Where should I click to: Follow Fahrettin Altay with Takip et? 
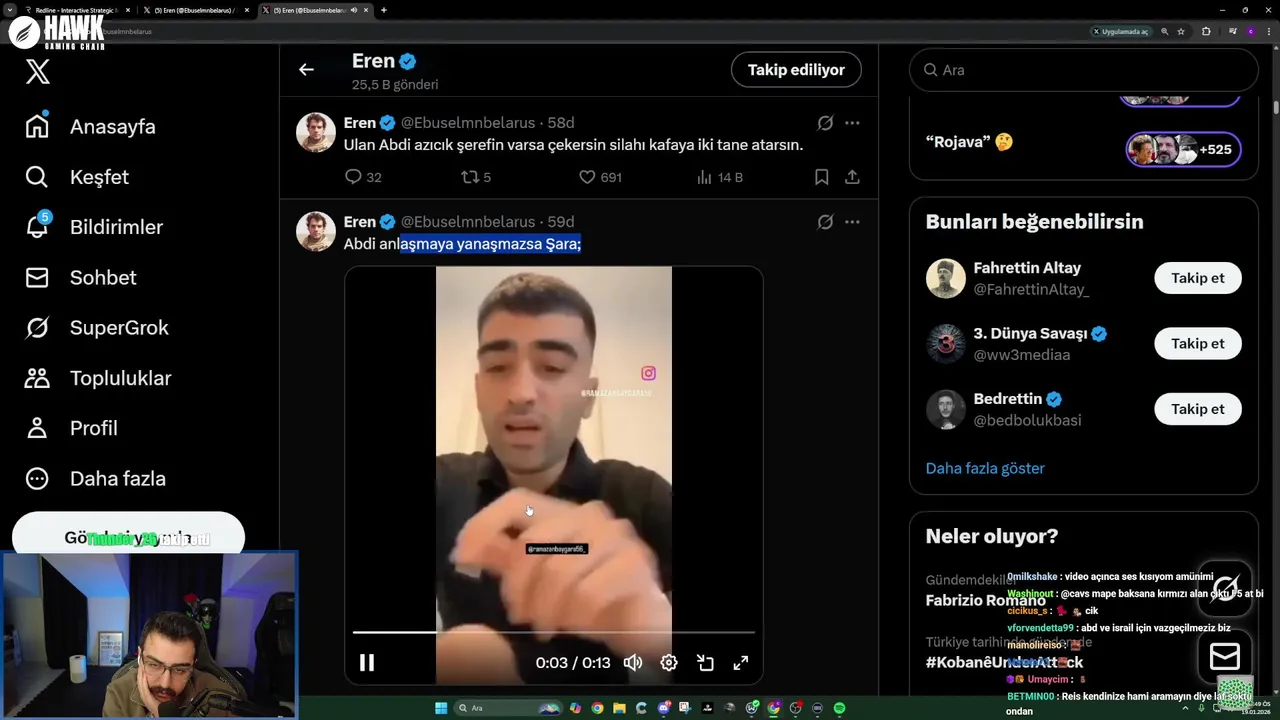click(x=1198, y=278)
